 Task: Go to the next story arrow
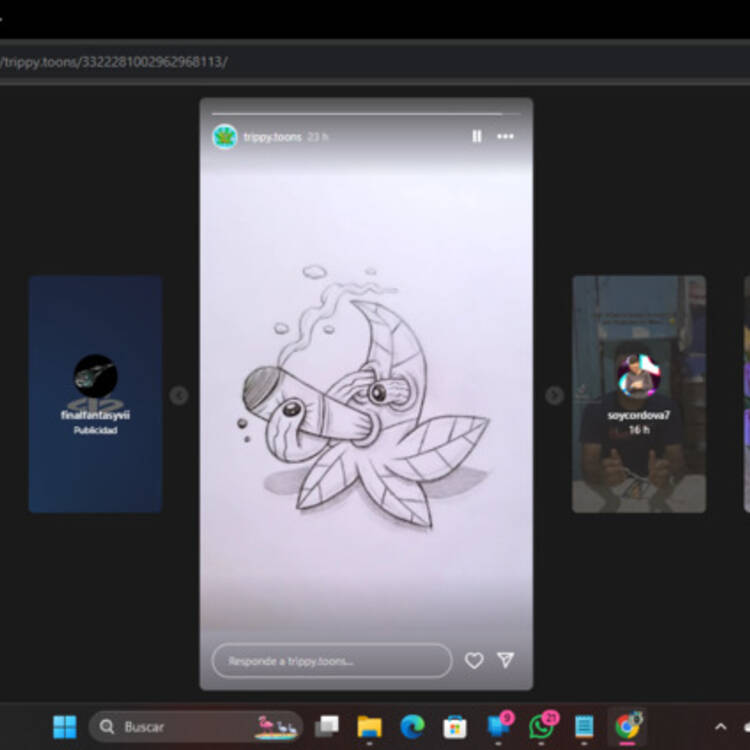click(554, 395)
